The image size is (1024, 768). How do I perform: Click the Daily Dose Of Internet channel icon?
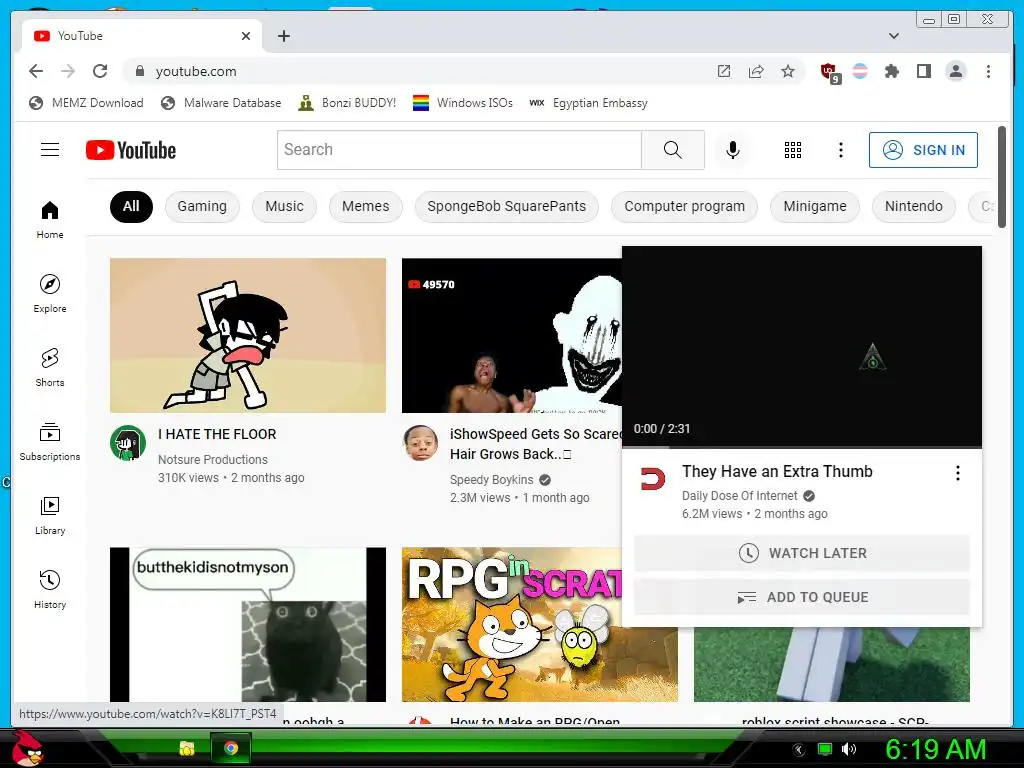pos(652,479)
